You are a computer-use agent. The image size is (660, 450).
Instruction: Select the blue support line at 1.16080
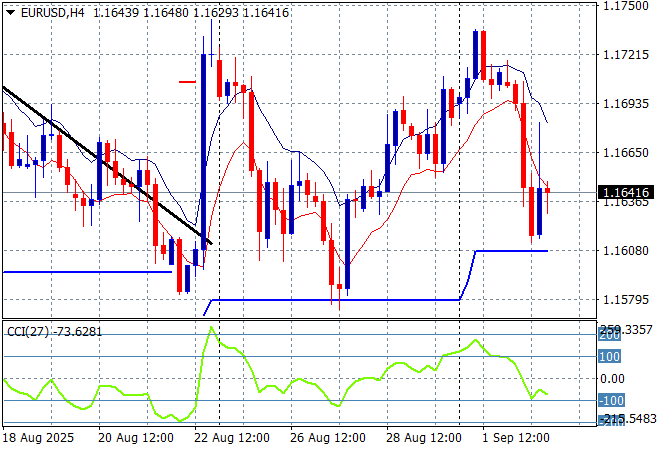pyautogui.click(x=511, y=251)
